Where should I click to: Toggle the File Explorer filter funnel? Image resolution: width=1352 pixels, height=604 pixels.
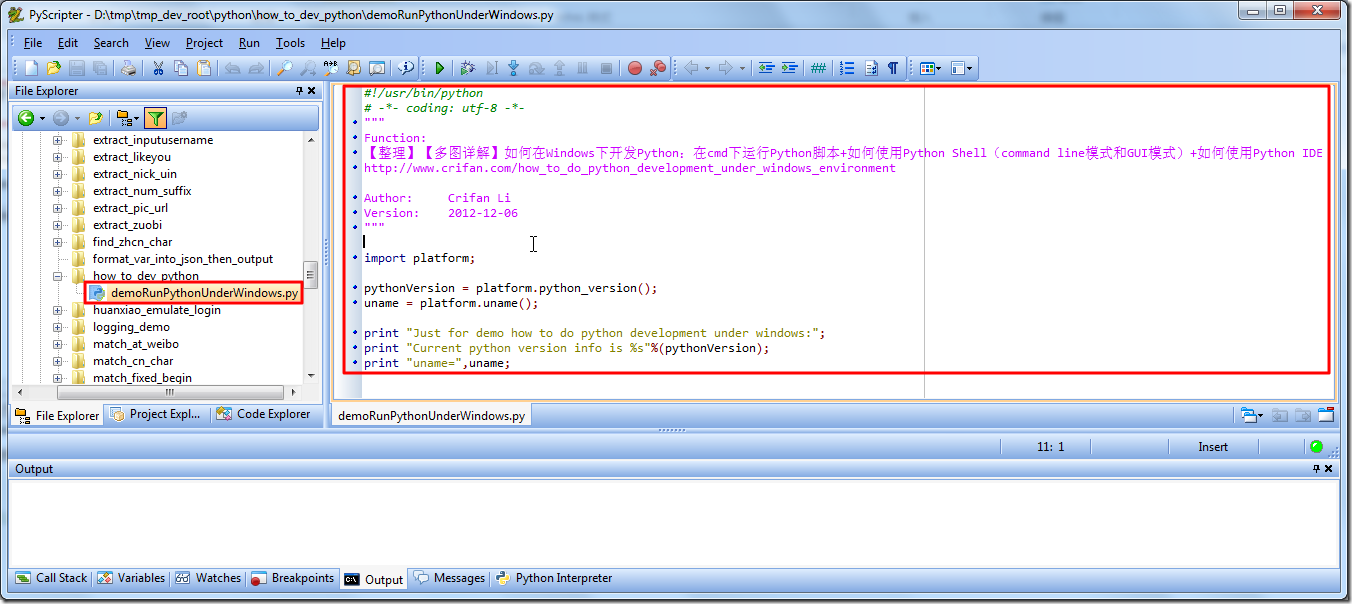click(x=155, y=118)
